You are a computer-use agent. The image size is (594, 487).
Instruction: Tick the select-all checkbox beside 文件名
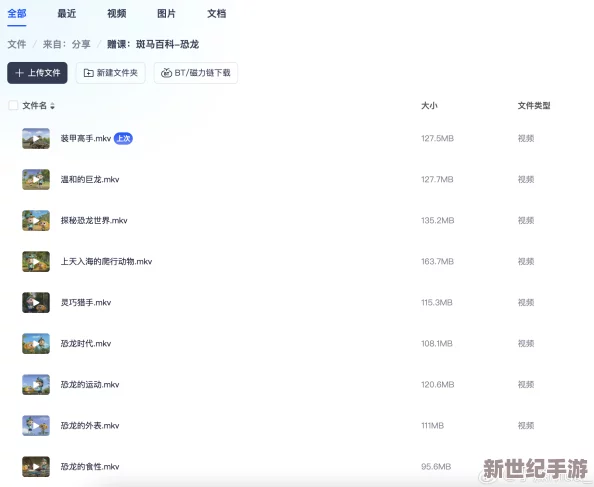point(13,105)
